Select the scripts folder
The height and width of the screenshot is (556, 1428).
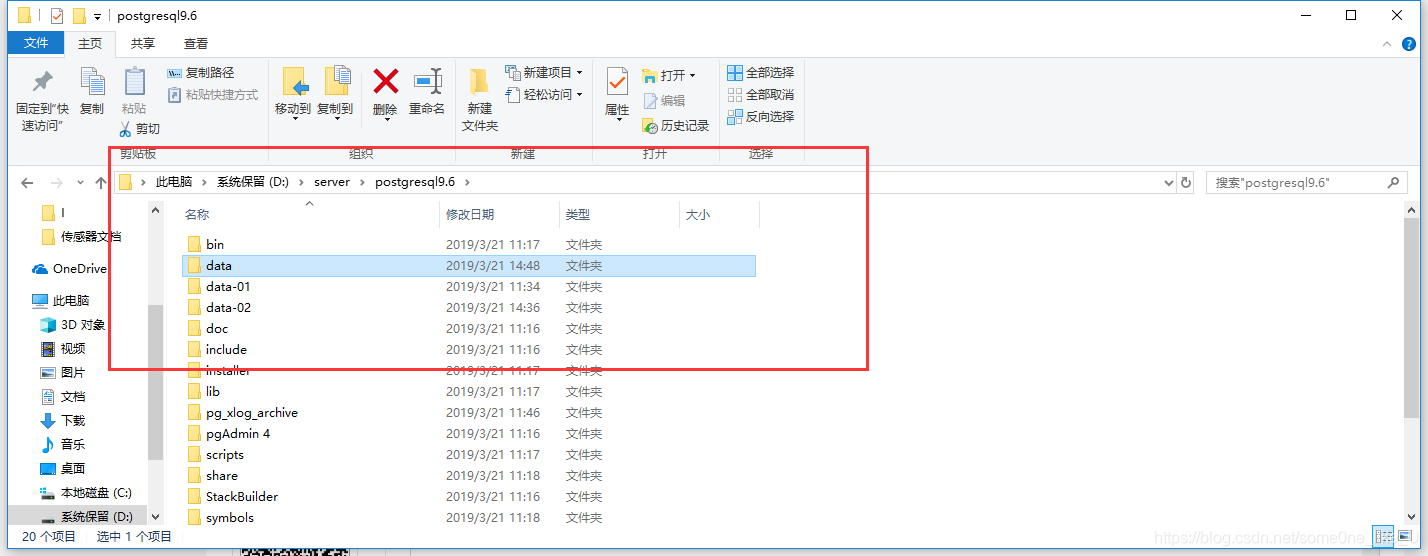click(x=468, y=454)
